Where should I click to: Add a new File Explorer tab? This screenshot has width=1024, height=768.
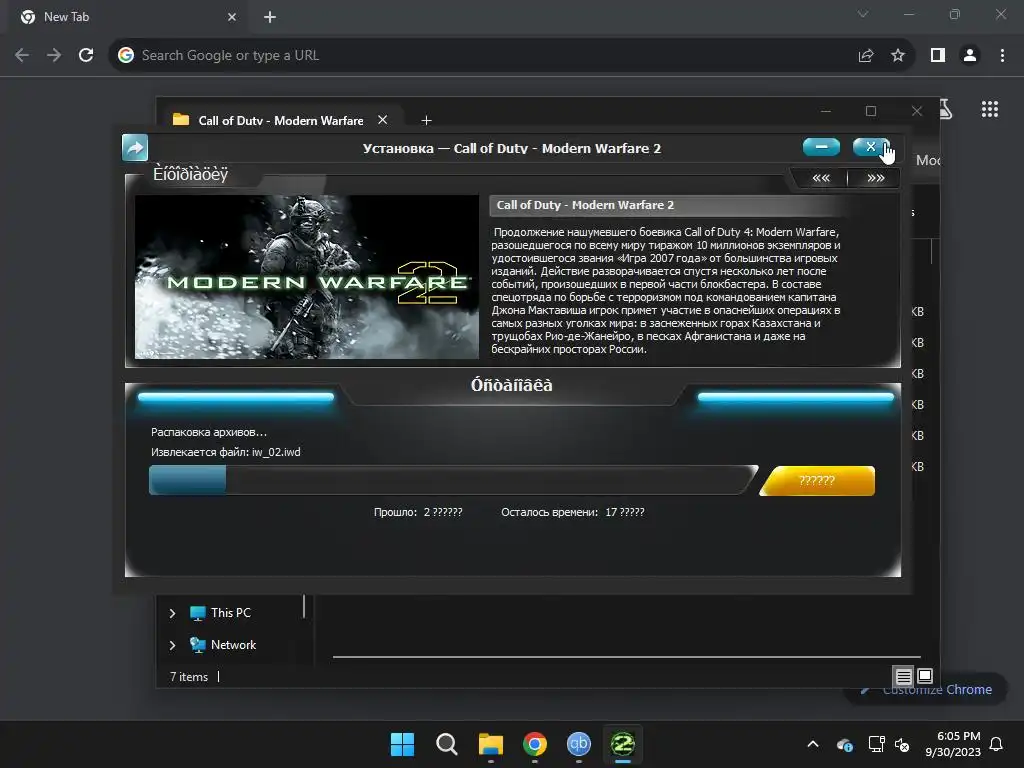coord(426,120)
